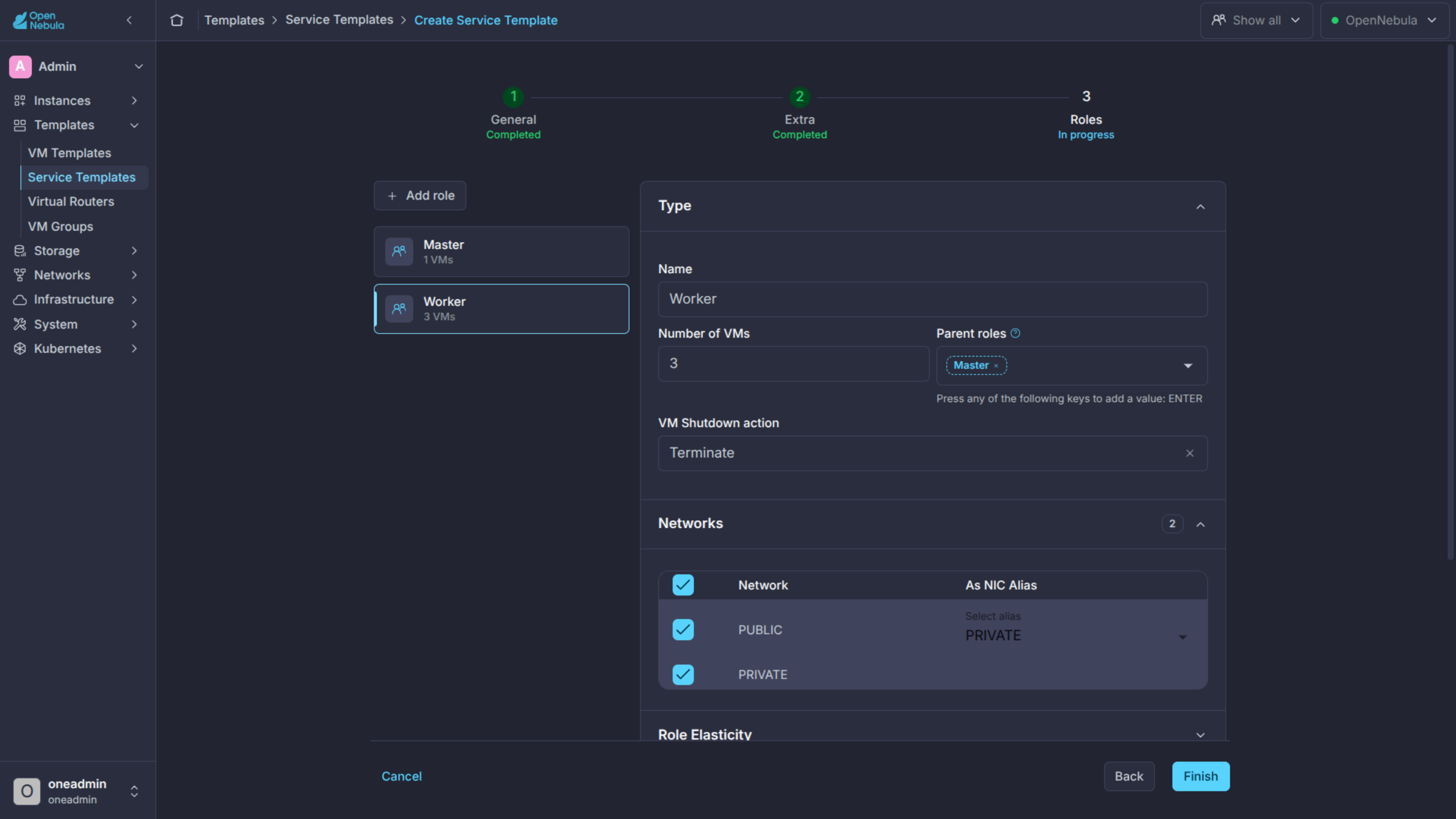
Task: Click the Instances grid icon
Action: pyautogui.click(x=20, y=101)
